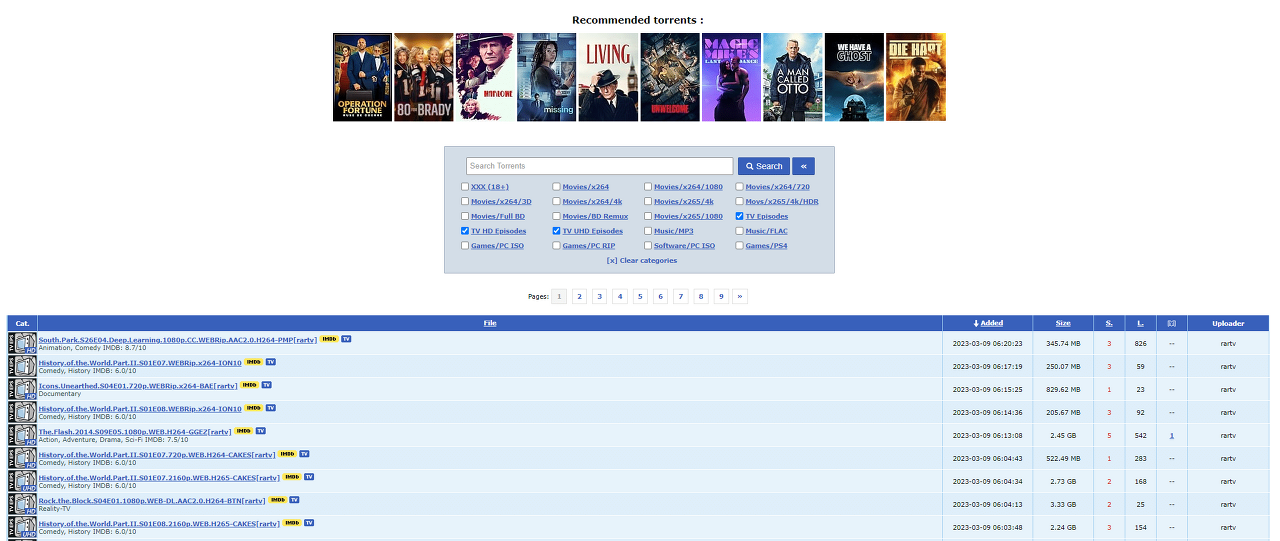
Task: Check the Movies/x264/1080 checkbox
Action: click(x=647, y=187)
